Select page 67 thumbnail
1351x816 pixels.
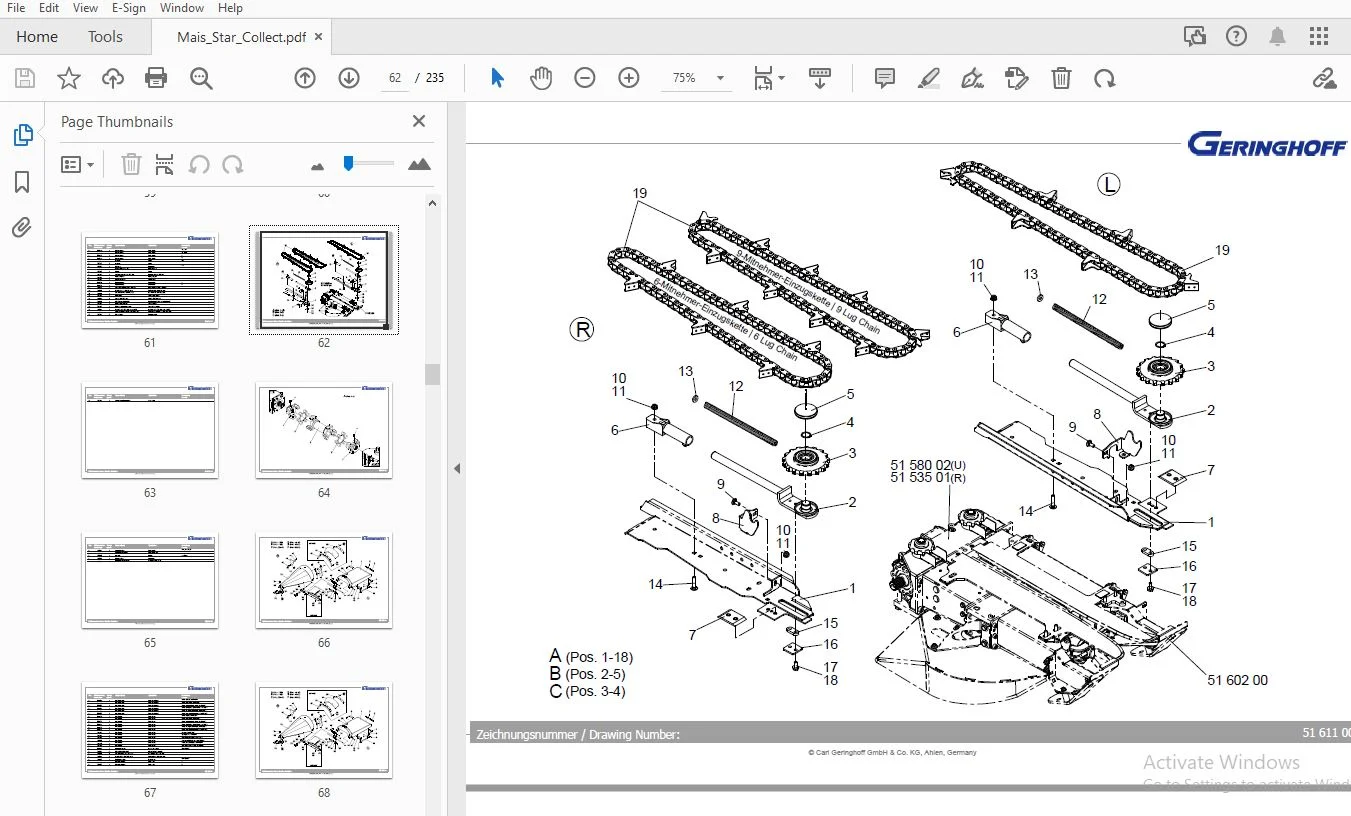tap(150, 730)
